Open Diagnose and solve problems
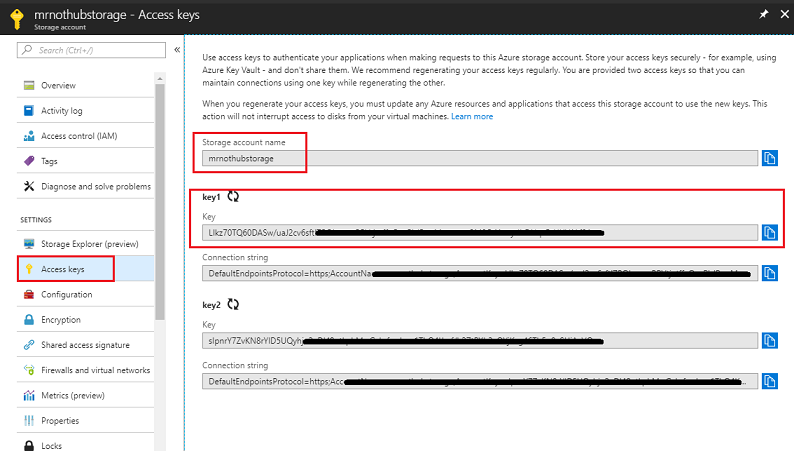The height and width of the screenshot is (451, 794). (96, 186)
